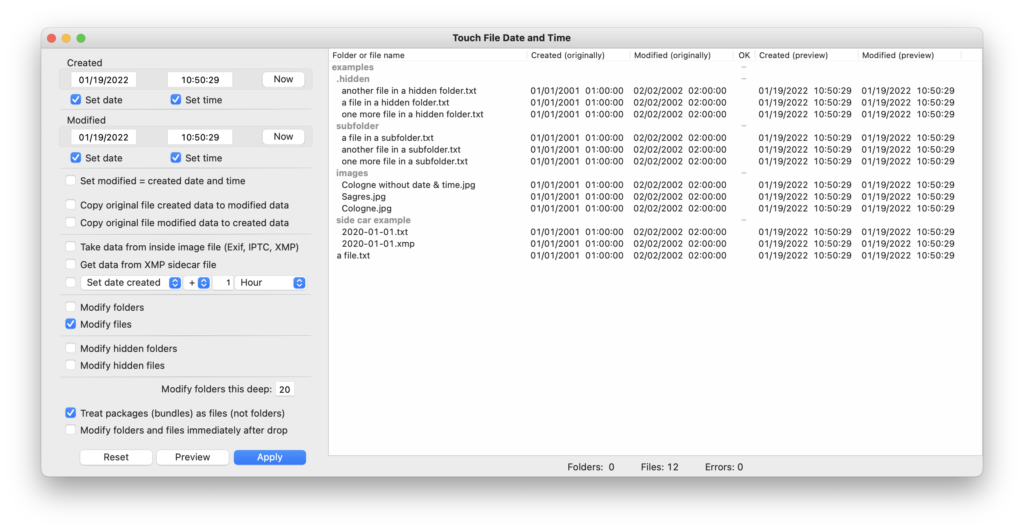This screenshot has width=1024, height=531.
Task: Select the subfolder folder row
Action: pos(655,126)
